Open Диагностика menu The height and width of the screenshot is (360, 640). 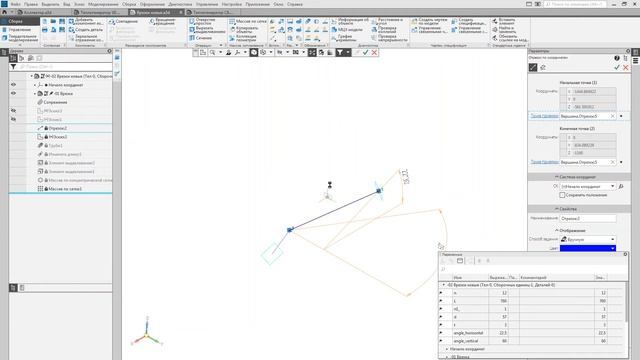coord(180,4)
